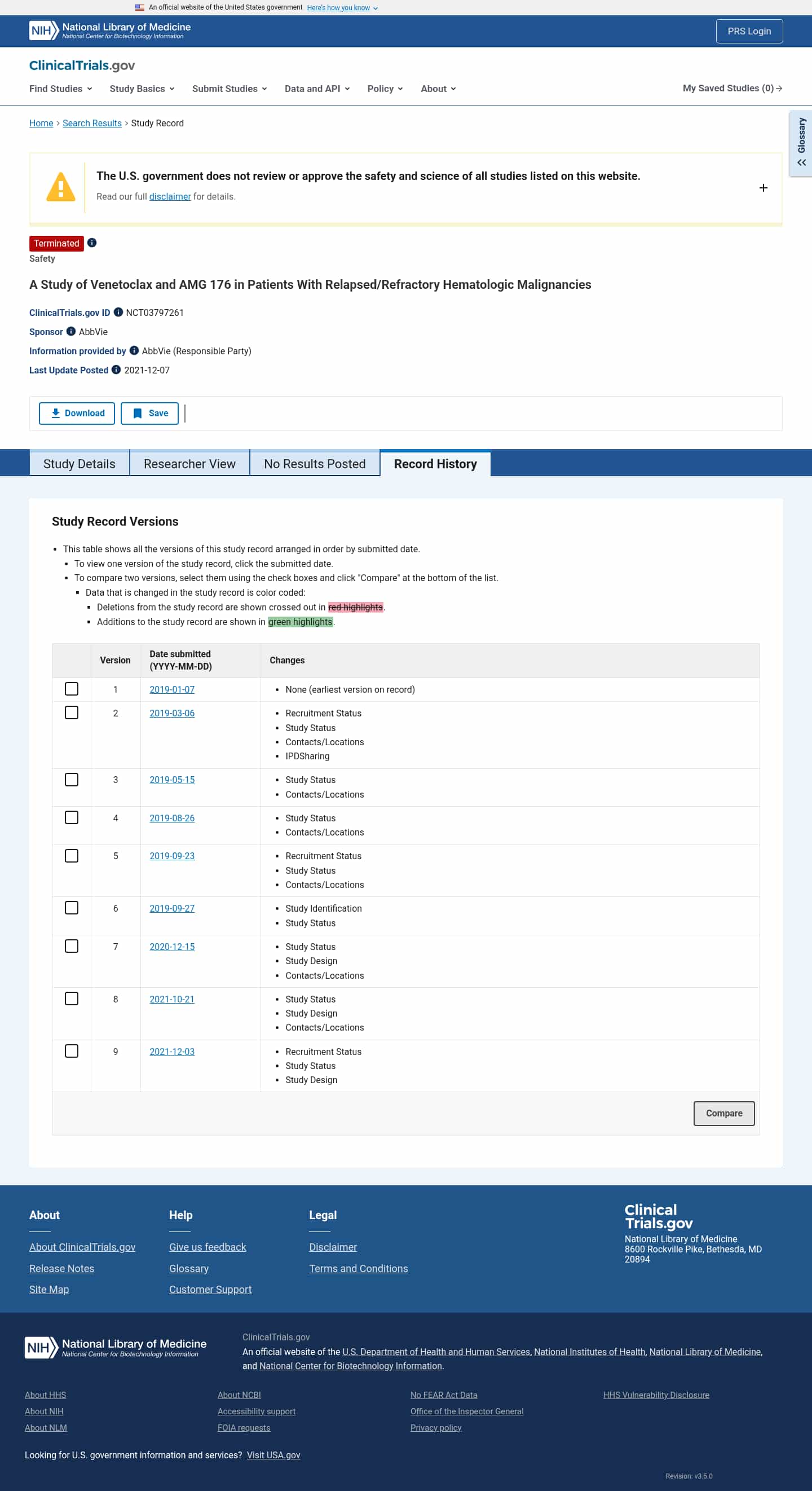Click the NIH National Library of Medicine logo
The height and width of the screenshot is (1491, 812).
[x=109, y=30]
